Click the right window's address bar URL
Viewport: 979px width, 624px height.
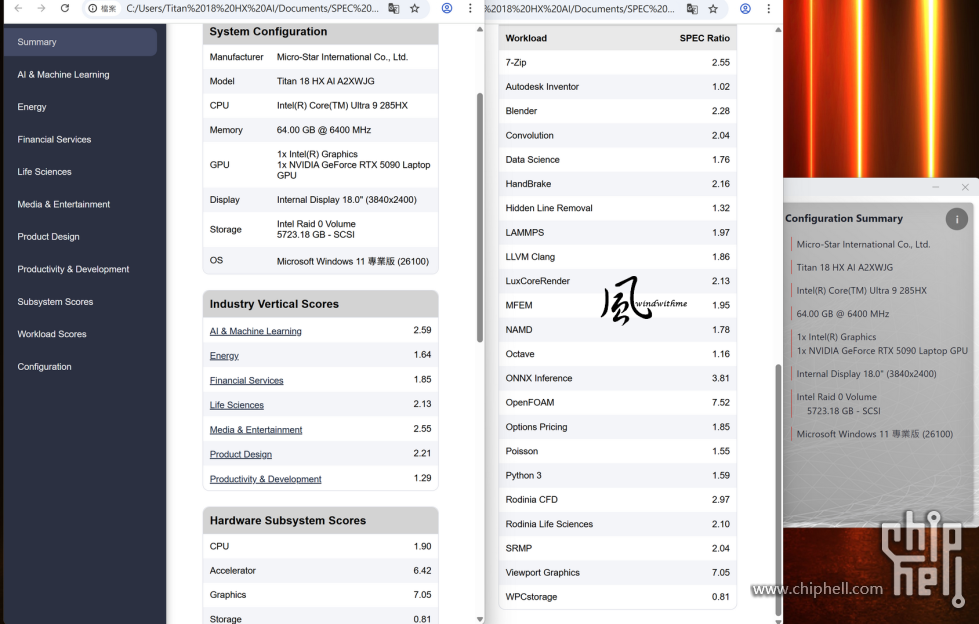pos(579,9)
